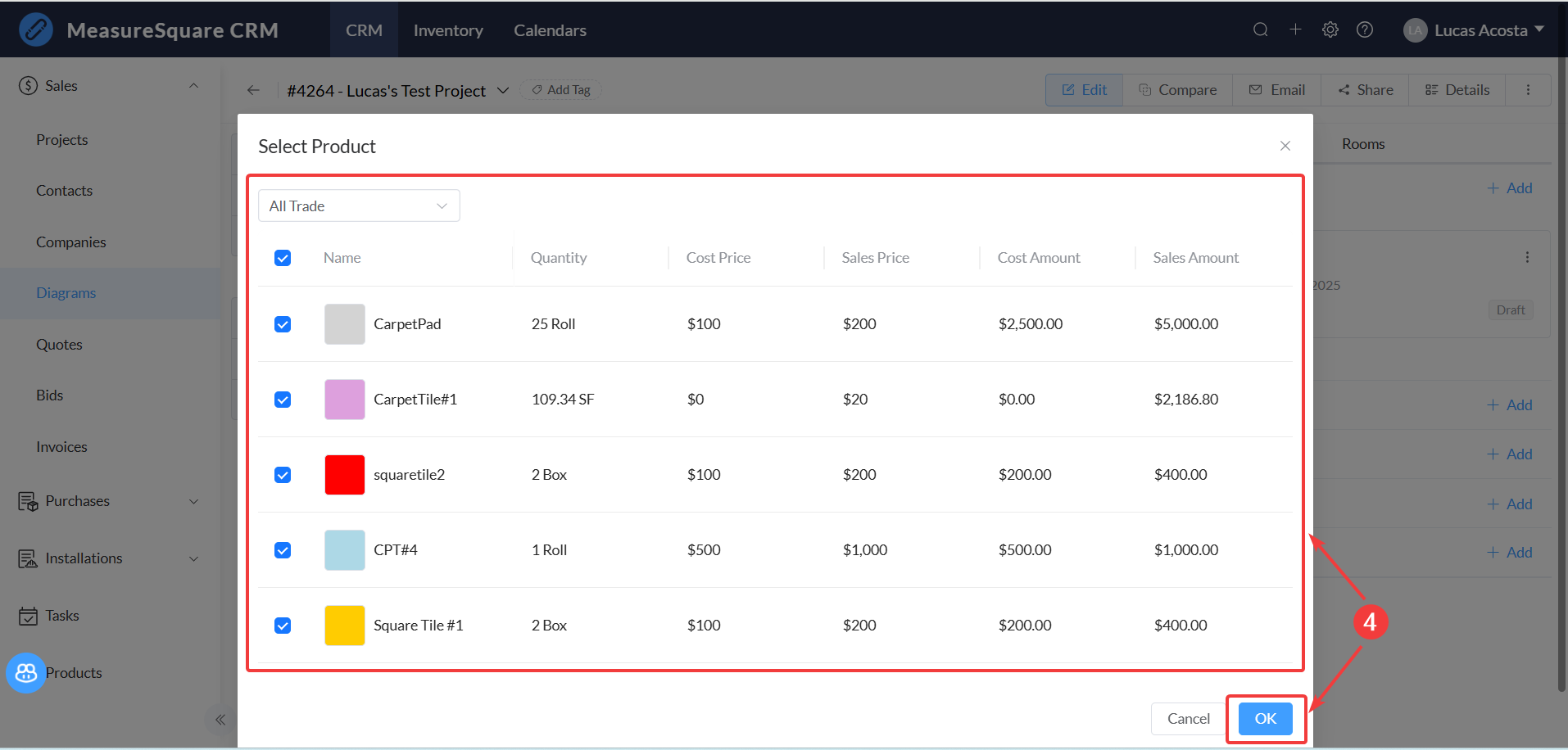Expand the Installations section chevron
Screen dimensions: 1568x750
(x=193, y=558)
